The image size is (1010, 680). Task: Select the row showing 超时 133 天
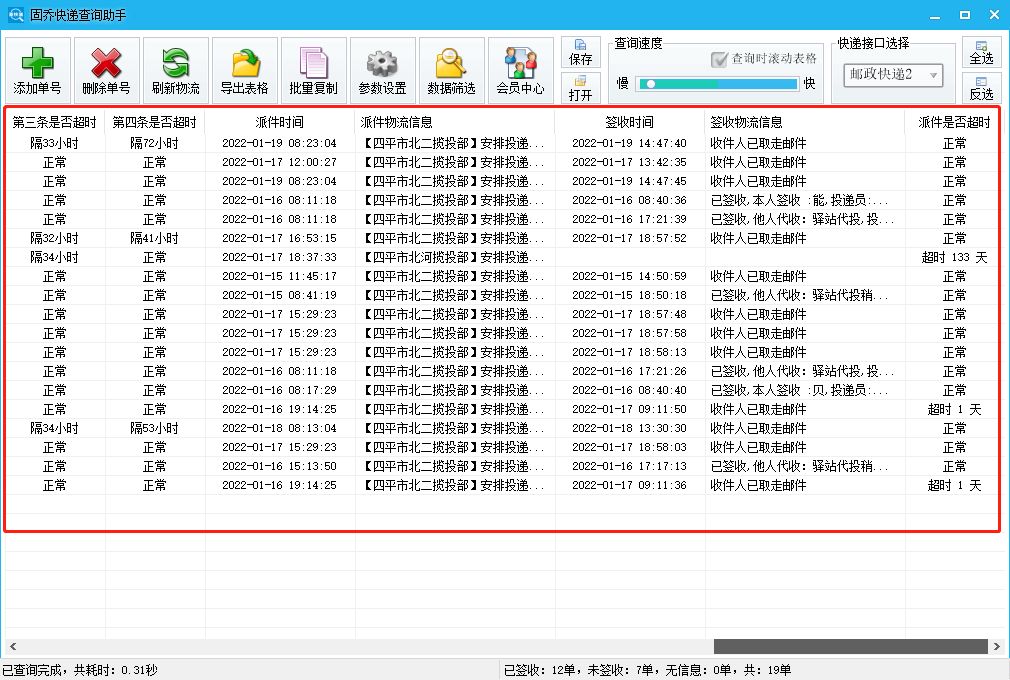[500, 256]
